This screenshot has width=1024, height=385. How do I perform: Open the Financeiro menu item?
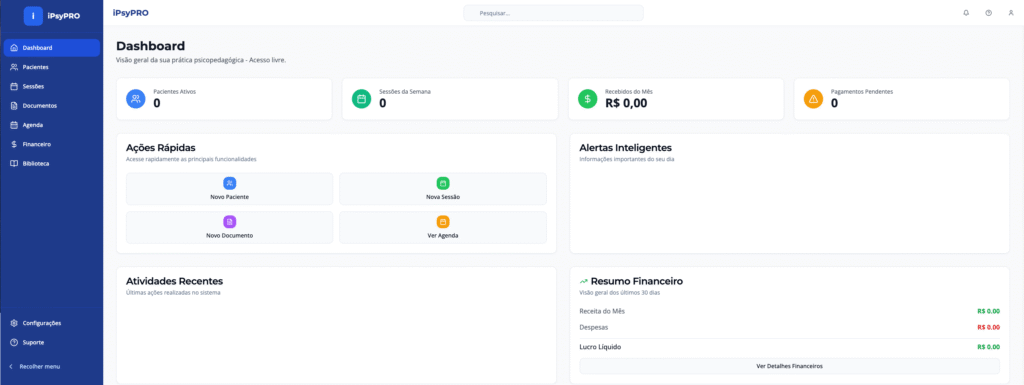click(x=52, y=144)
